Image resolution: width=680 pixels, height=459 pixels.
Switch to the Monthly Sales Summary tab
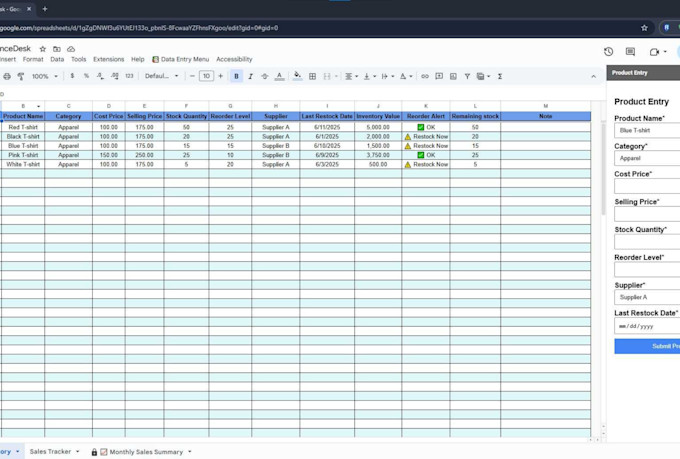tap(146, 452)
